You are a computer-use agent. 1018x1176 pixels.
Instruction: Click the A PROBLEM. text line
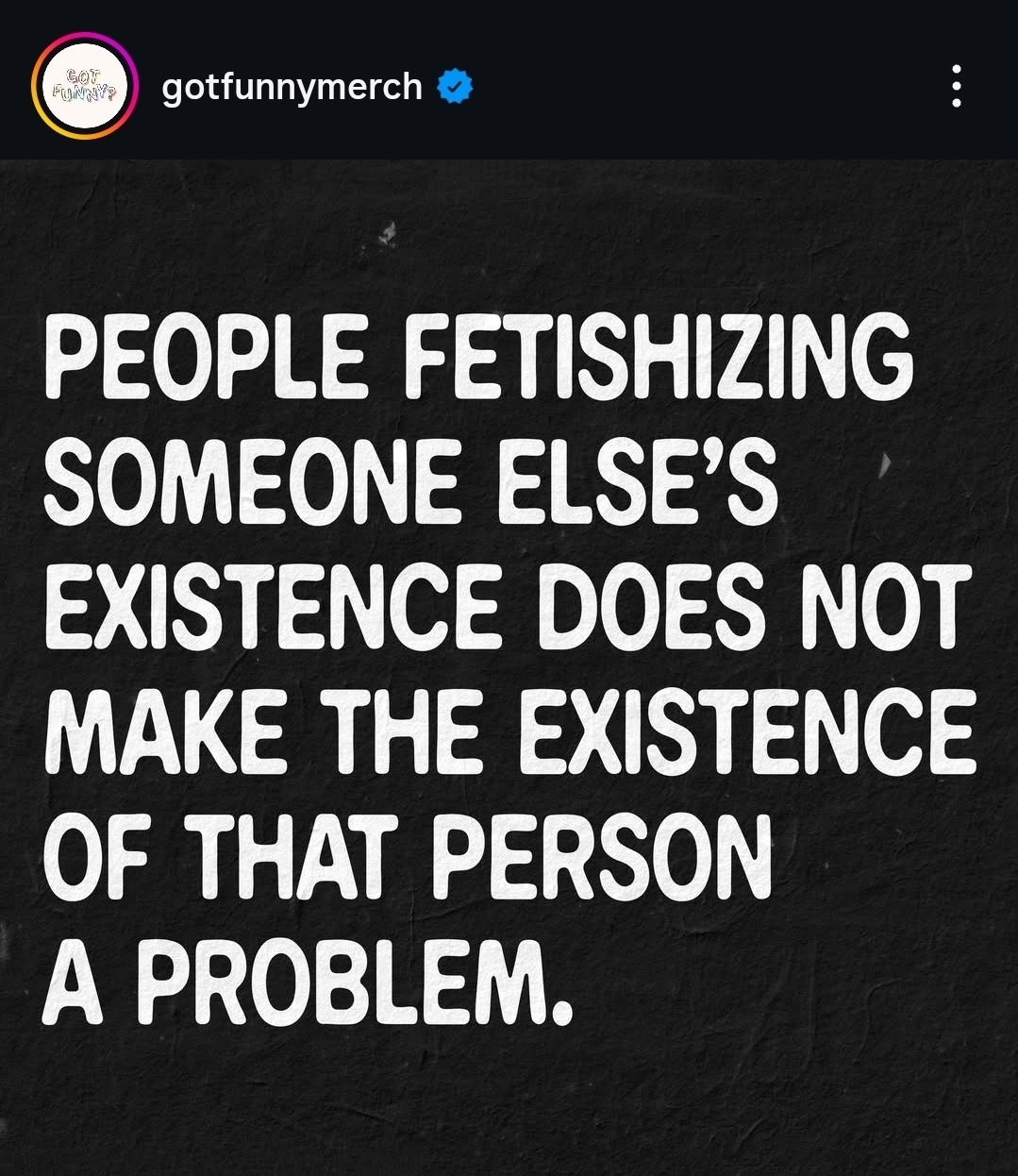(x=308, y=982)
